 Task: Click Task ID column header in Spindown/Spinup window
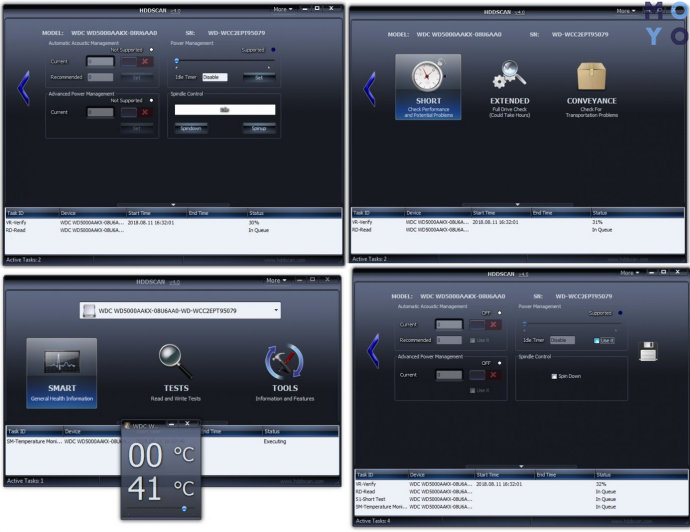pos(32,213)
